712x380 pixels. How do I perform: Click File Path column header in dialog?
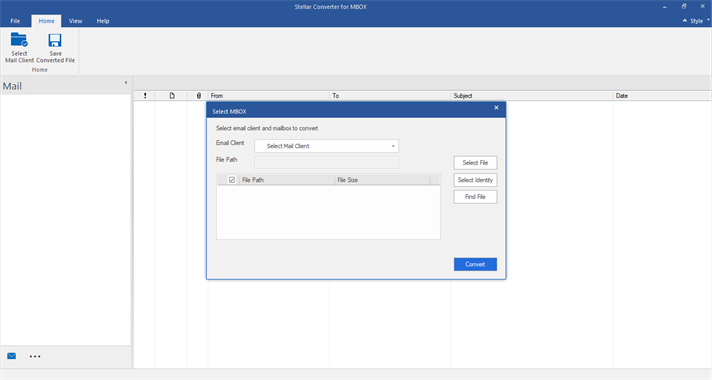click(287, 180)
